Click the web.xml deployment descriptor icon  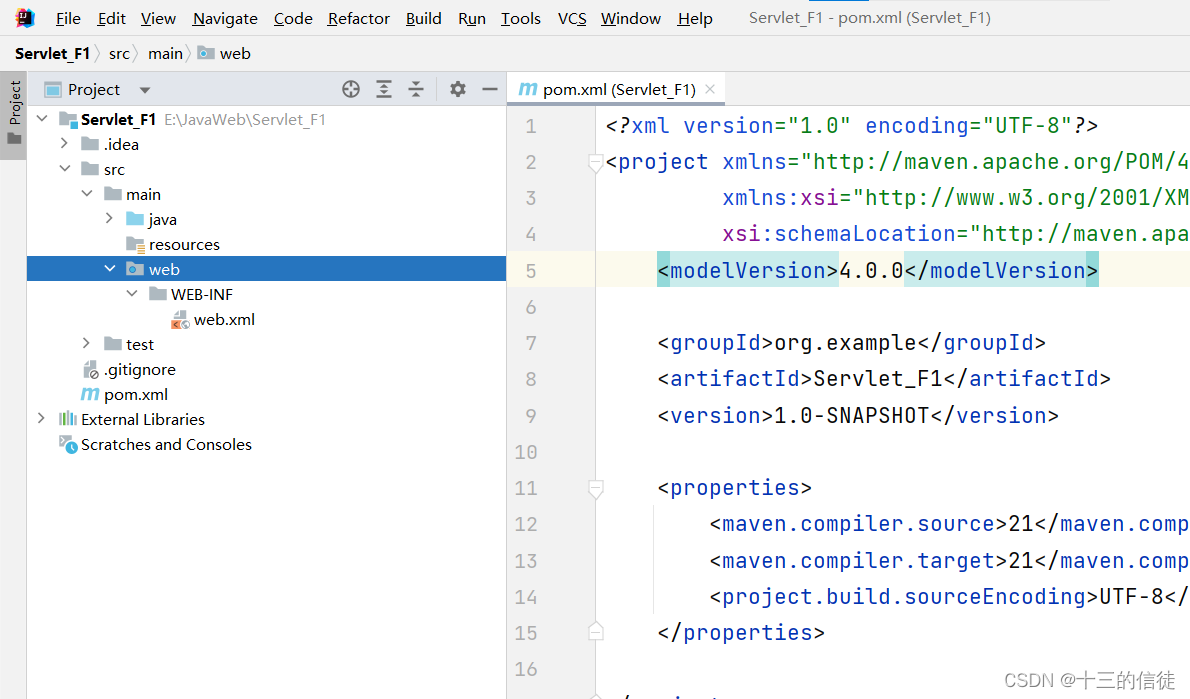click(x=182, y=319)
